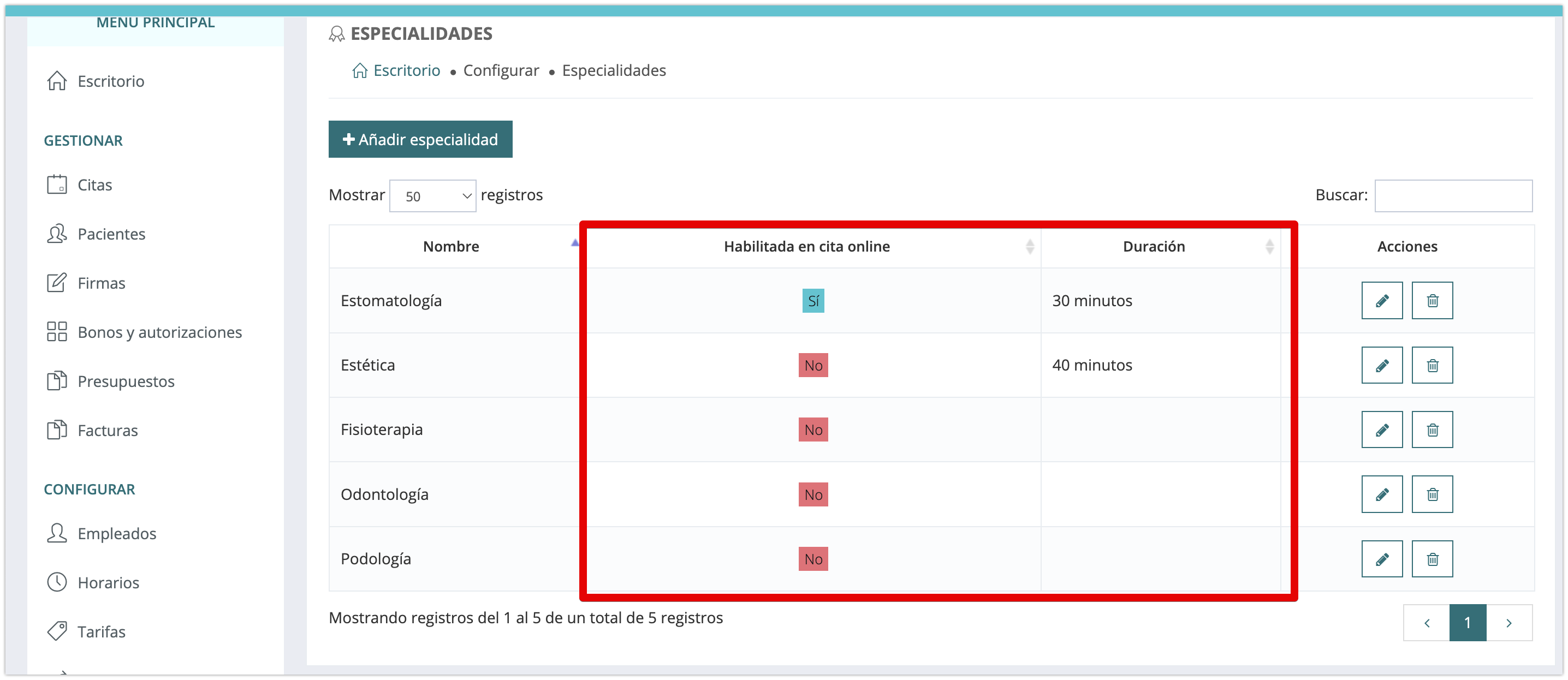The image size is (1568, 680).
Task: Sort the table by Duración
Action: 1153,246
